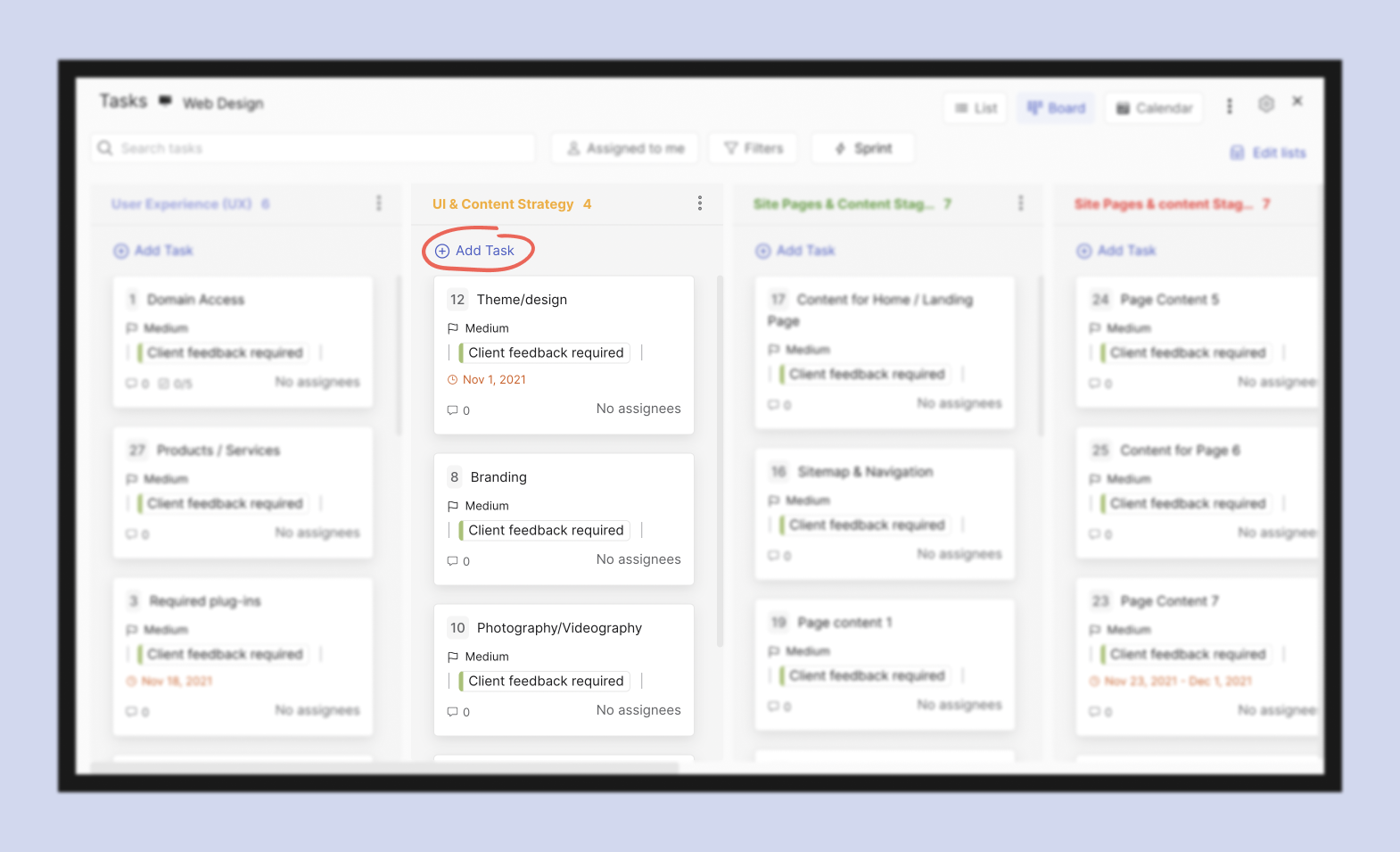Switch to the List view tab
Viewport: 1400px width, 852px height.
(x=976, y=108)
